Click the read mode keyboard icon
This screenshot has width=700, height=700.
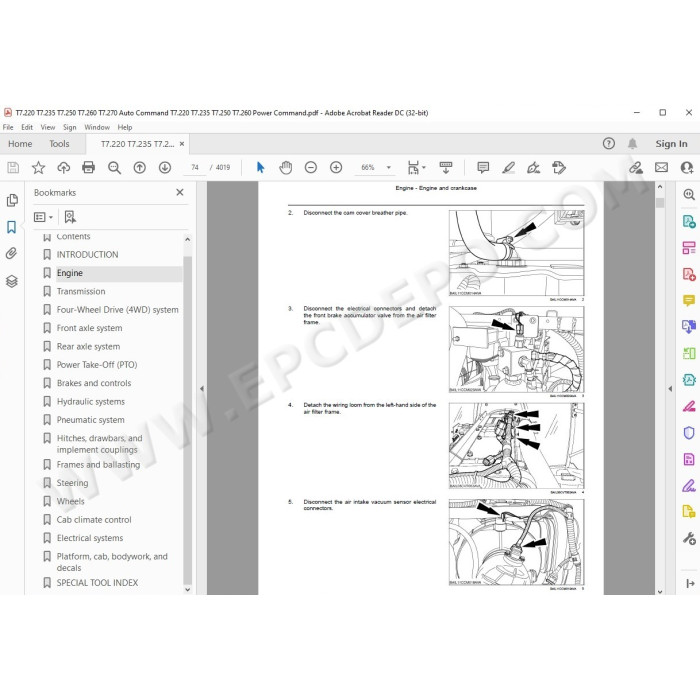point(446,167)
